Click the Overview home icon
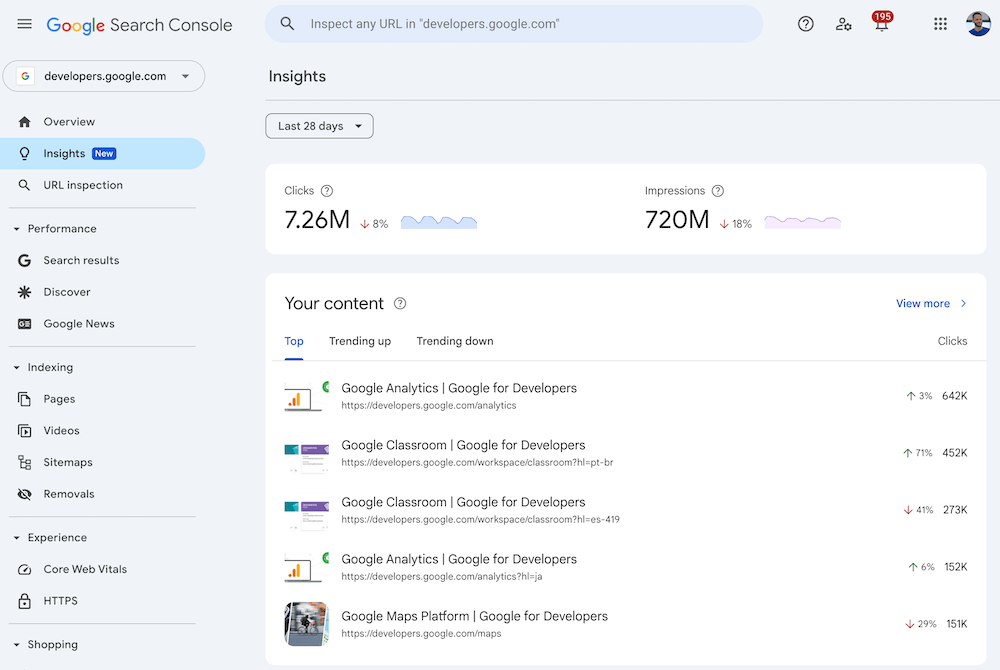Image resolution: width=1000 pixels, height=670 pixels. tap(24, 122)
